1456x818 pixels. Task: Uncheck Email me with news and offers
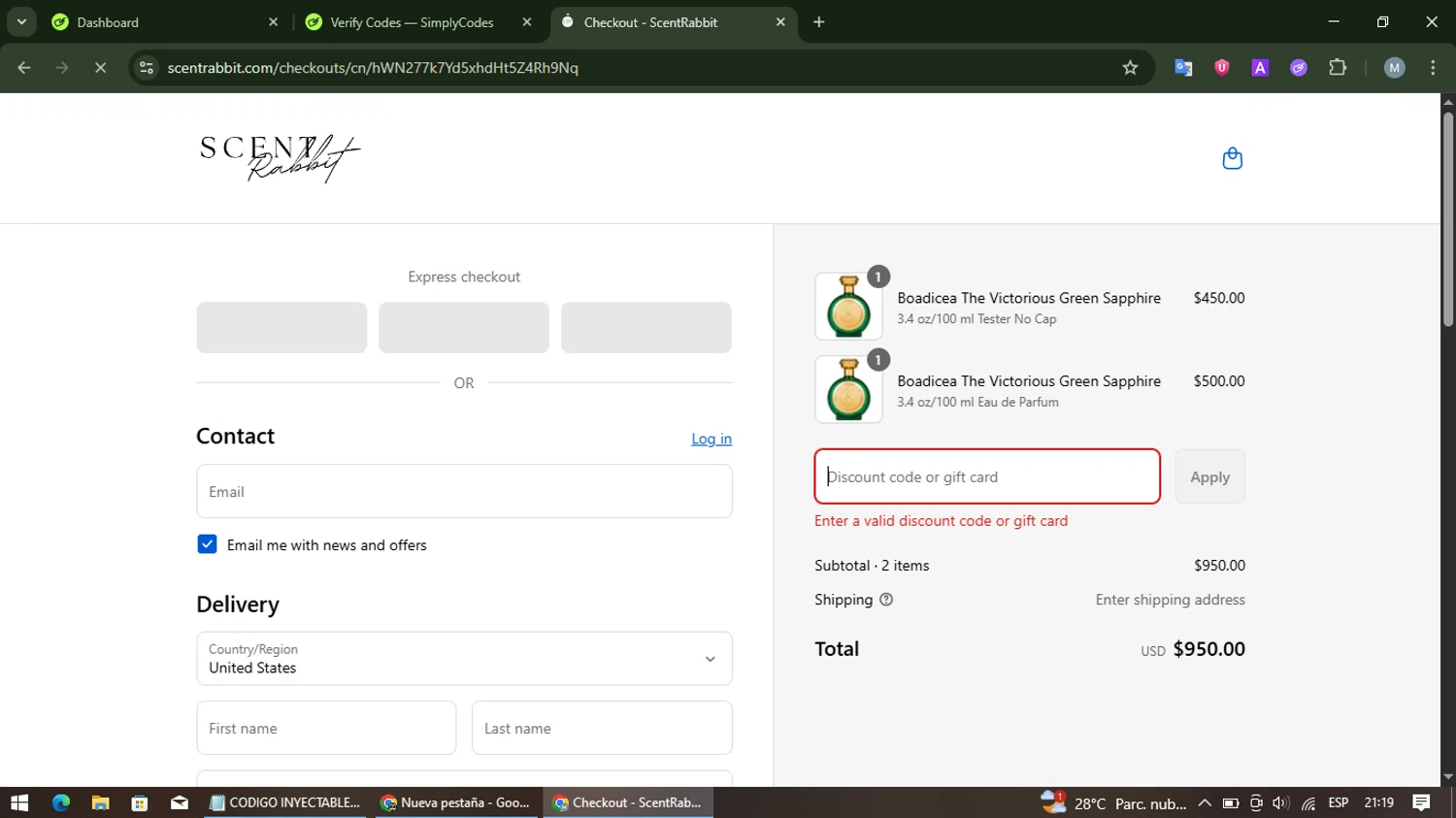pyautogui.click(x=207, y=544)
